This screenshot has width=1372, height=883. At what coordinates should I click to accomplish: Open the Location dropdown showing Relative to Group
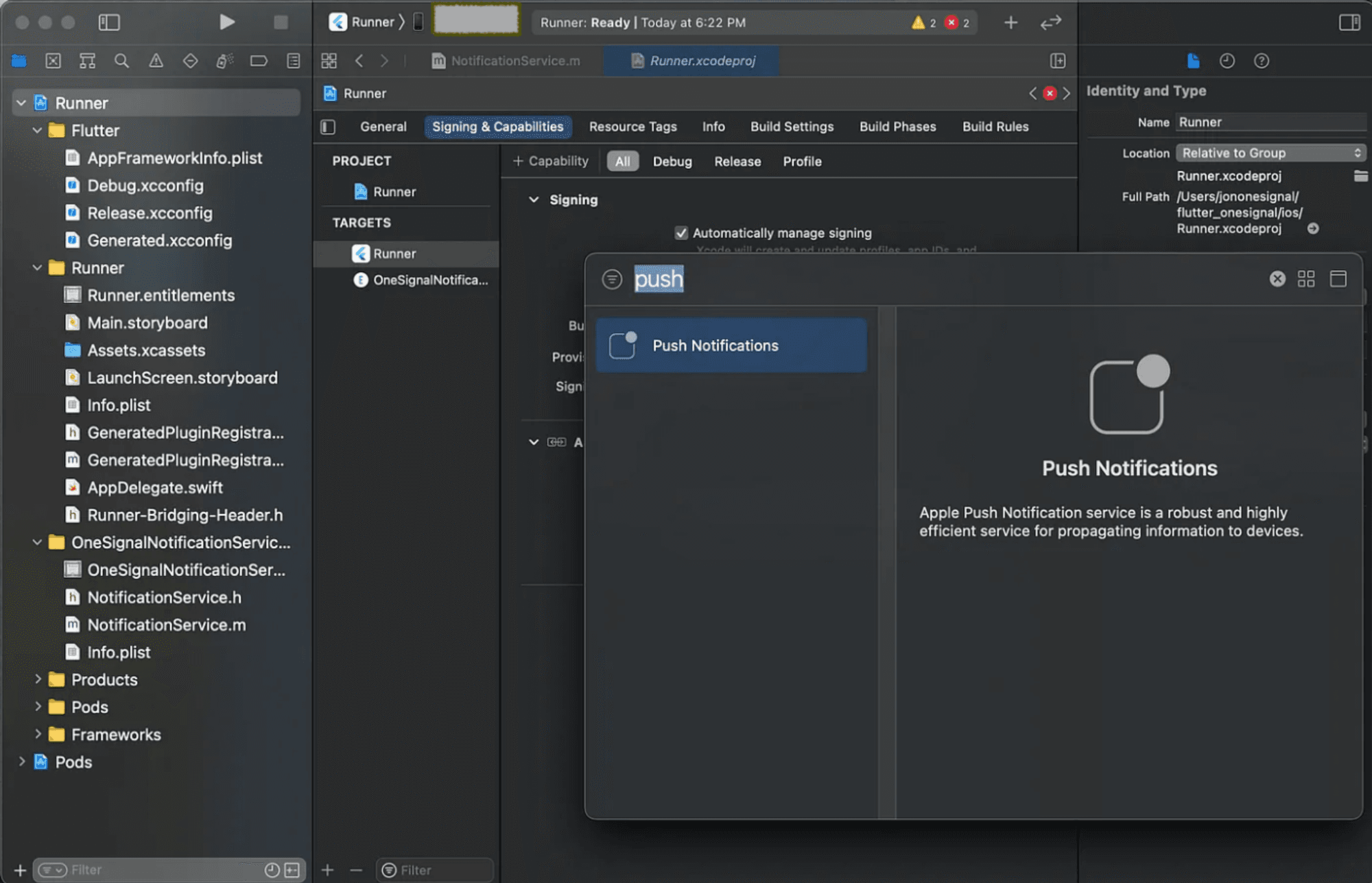pyautogui.click(x=1269, y=152)
